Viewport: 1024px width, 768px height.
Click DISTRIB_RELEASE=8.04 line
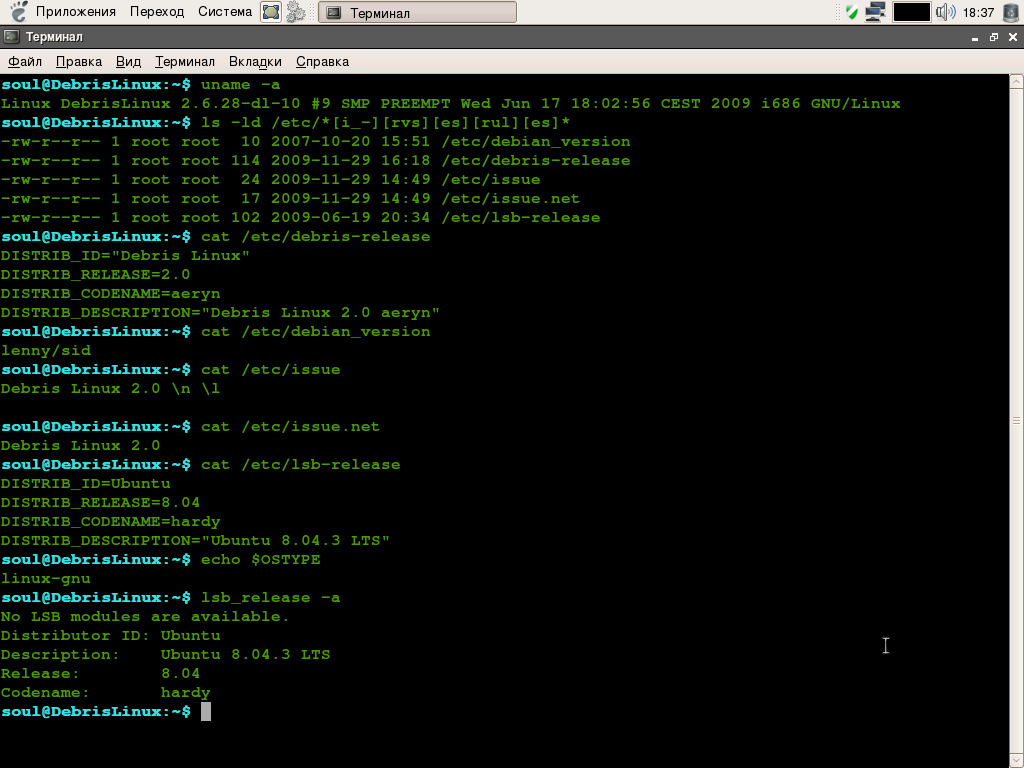pos(100,502)
